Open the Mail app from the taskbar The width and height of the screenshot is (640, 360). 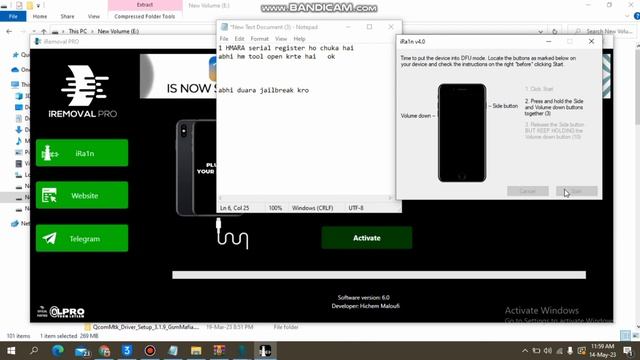pyautogui.click(x=82, y=351)
